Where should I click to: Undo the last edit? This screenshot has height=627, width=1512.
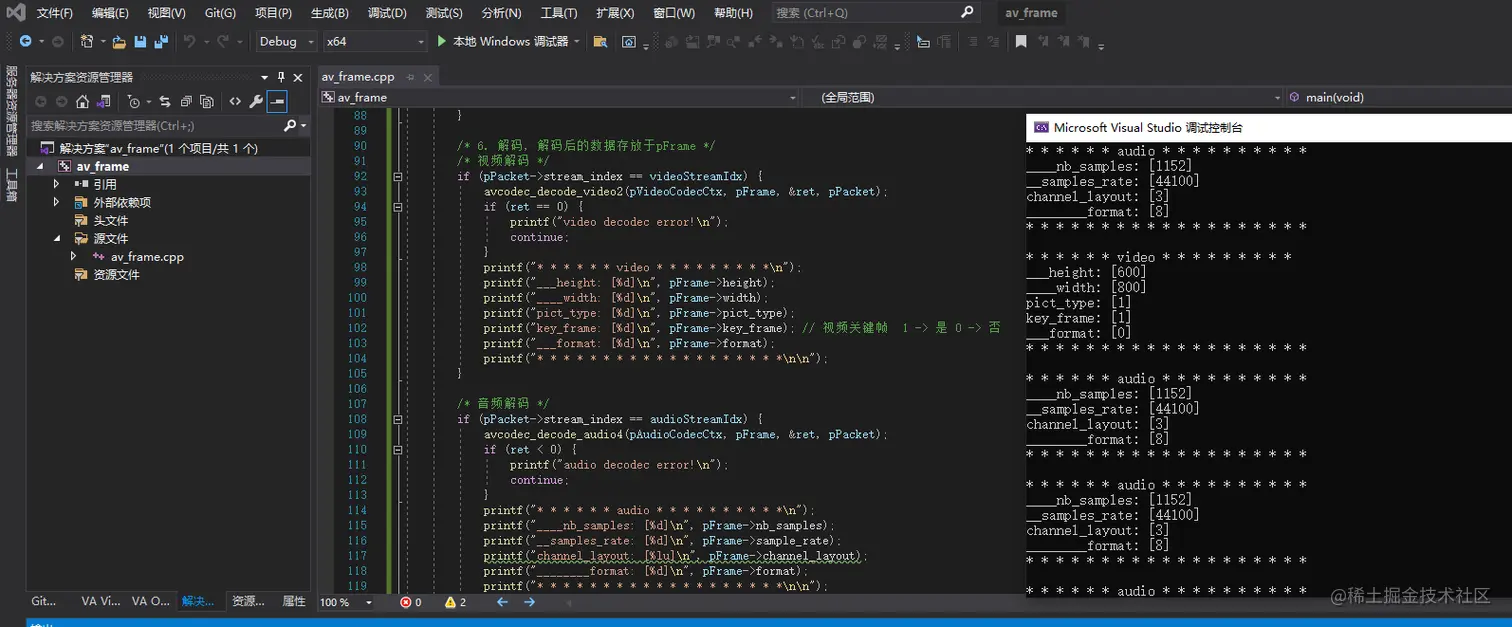(189, 42)
